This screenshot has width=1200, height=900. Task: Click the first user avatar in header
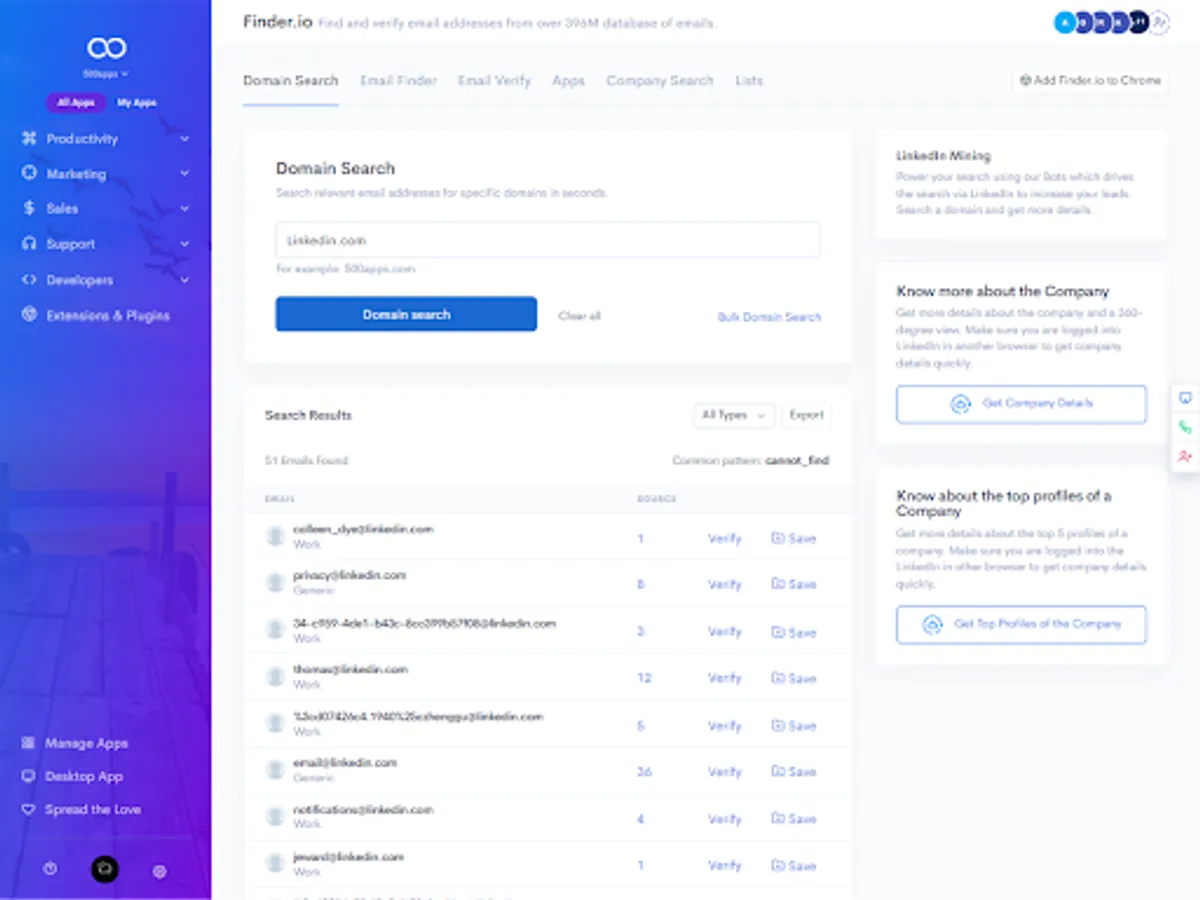1064,22
